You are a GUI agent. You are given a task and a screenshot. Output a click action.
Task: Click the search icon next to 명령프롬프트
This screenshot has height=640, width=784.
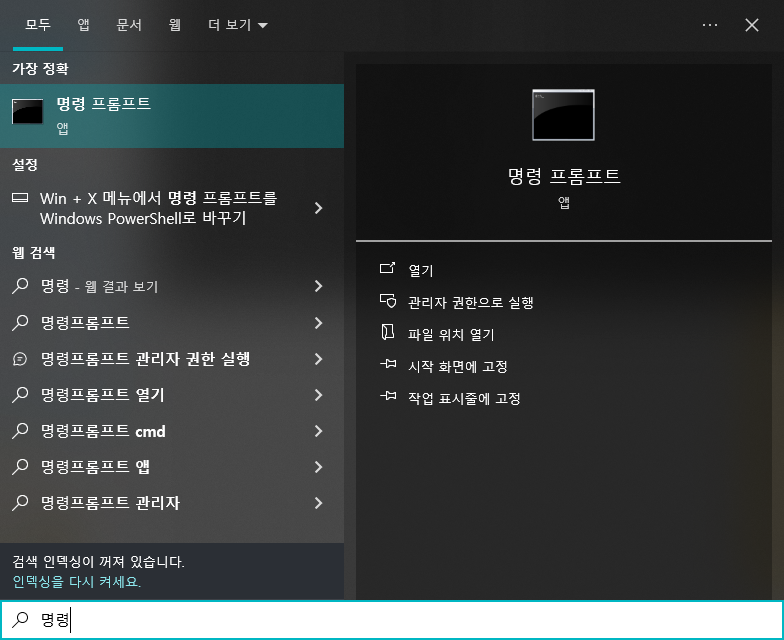point(20,322)
